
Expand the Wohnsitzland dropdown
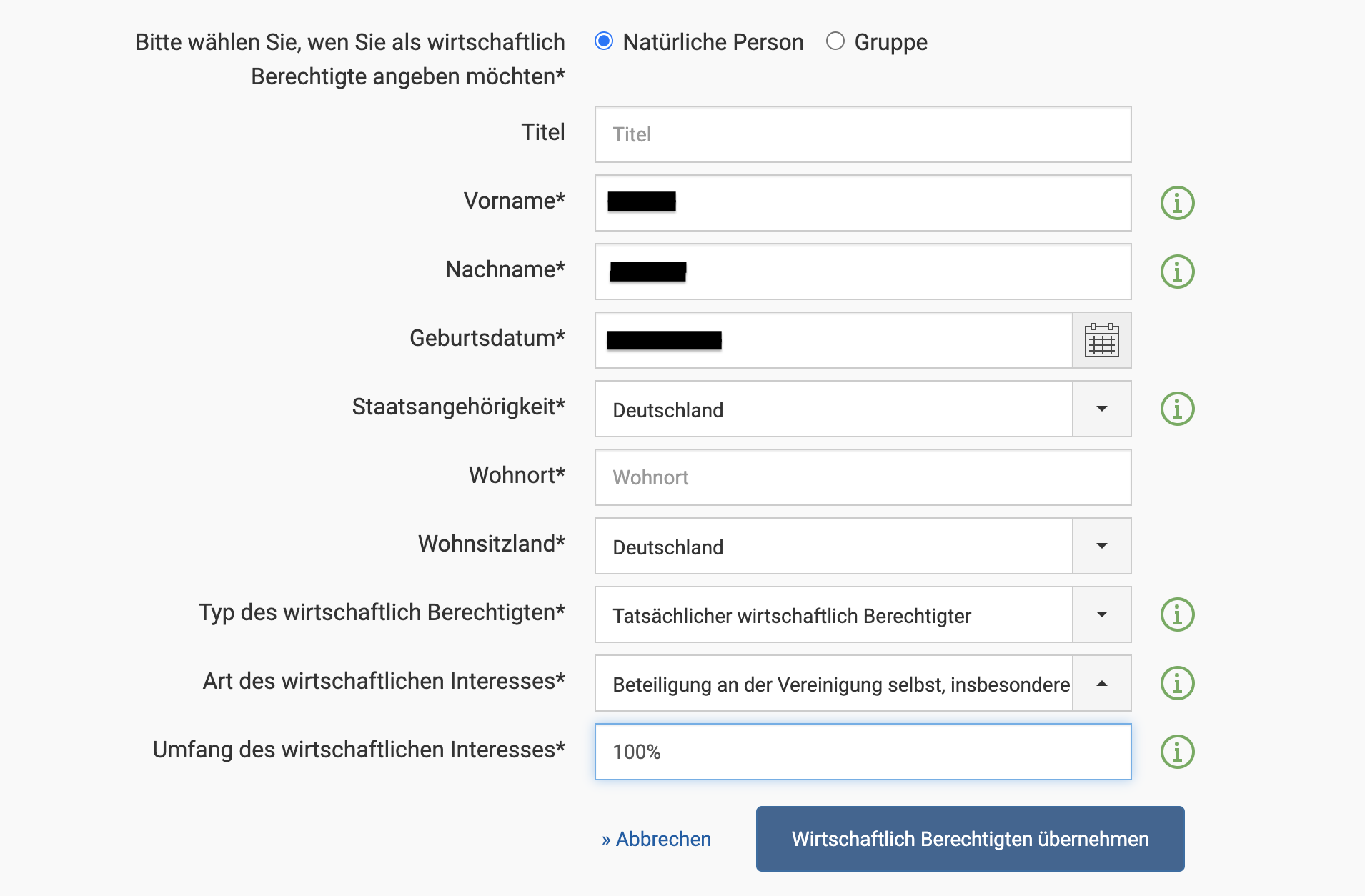(1101, 546)
